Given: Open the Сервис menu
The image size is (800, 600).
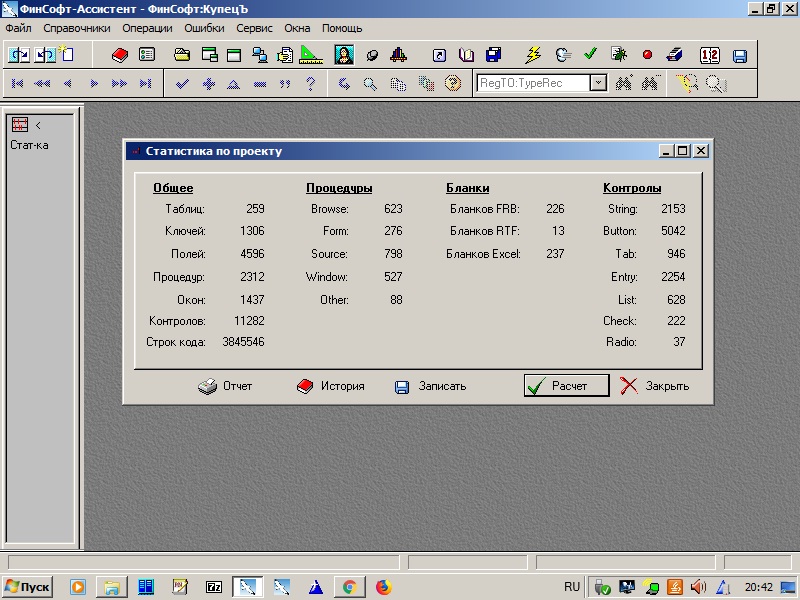Looking at the screenshot, I should coord(254,28).
